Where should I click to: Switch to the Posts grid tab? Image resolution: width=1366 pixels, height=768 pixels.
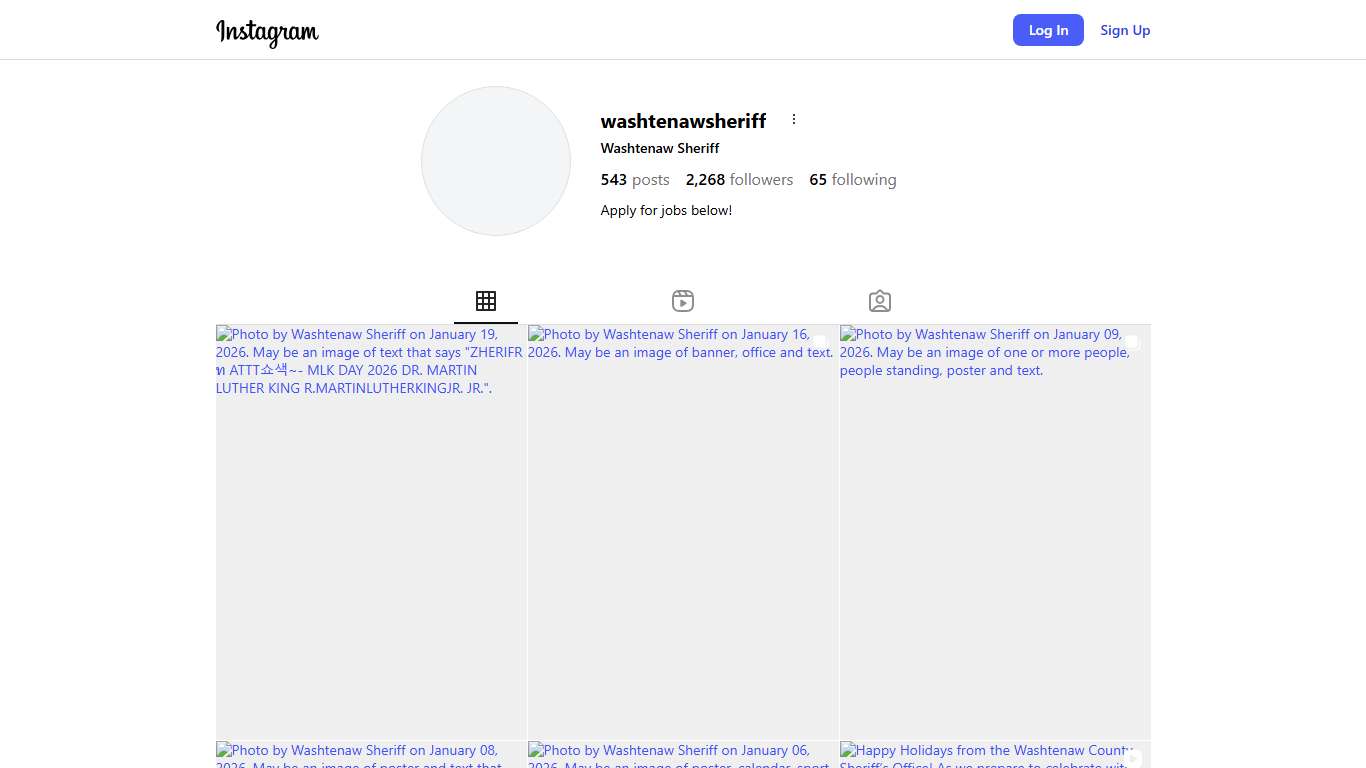[486, 301]
